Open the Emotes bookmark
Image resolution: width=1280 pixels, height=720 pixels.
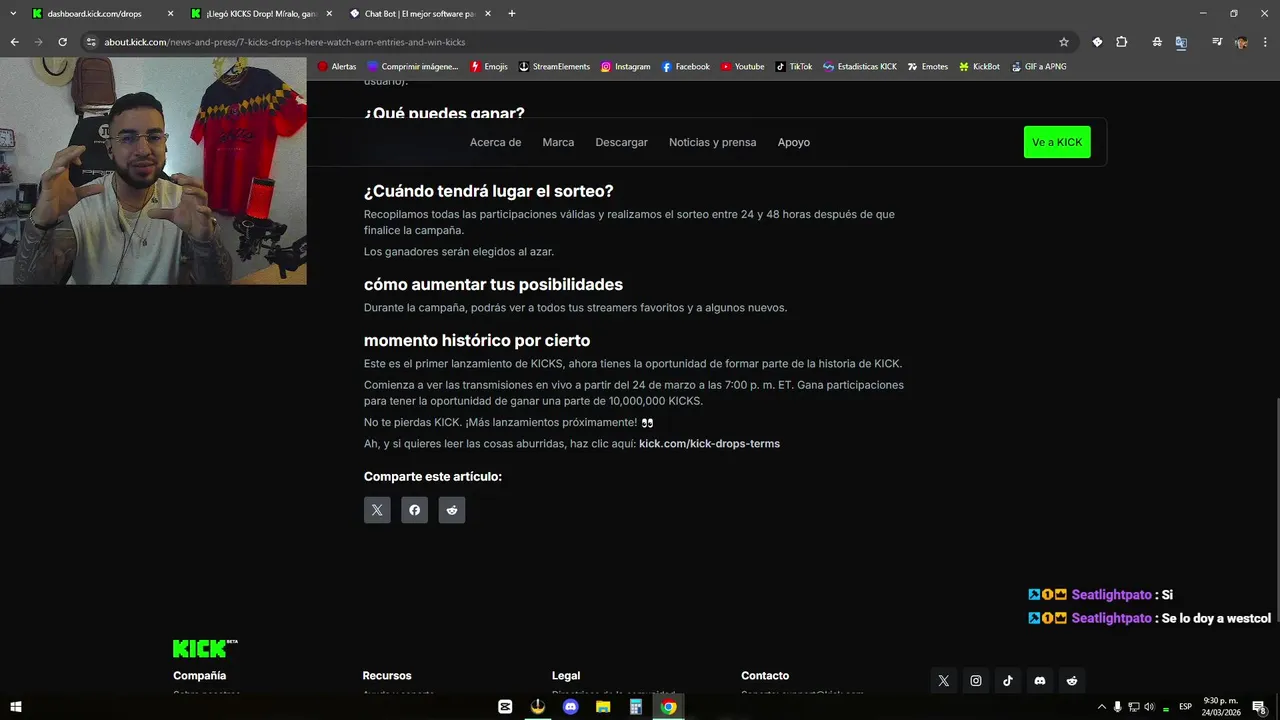coord(927,66)
